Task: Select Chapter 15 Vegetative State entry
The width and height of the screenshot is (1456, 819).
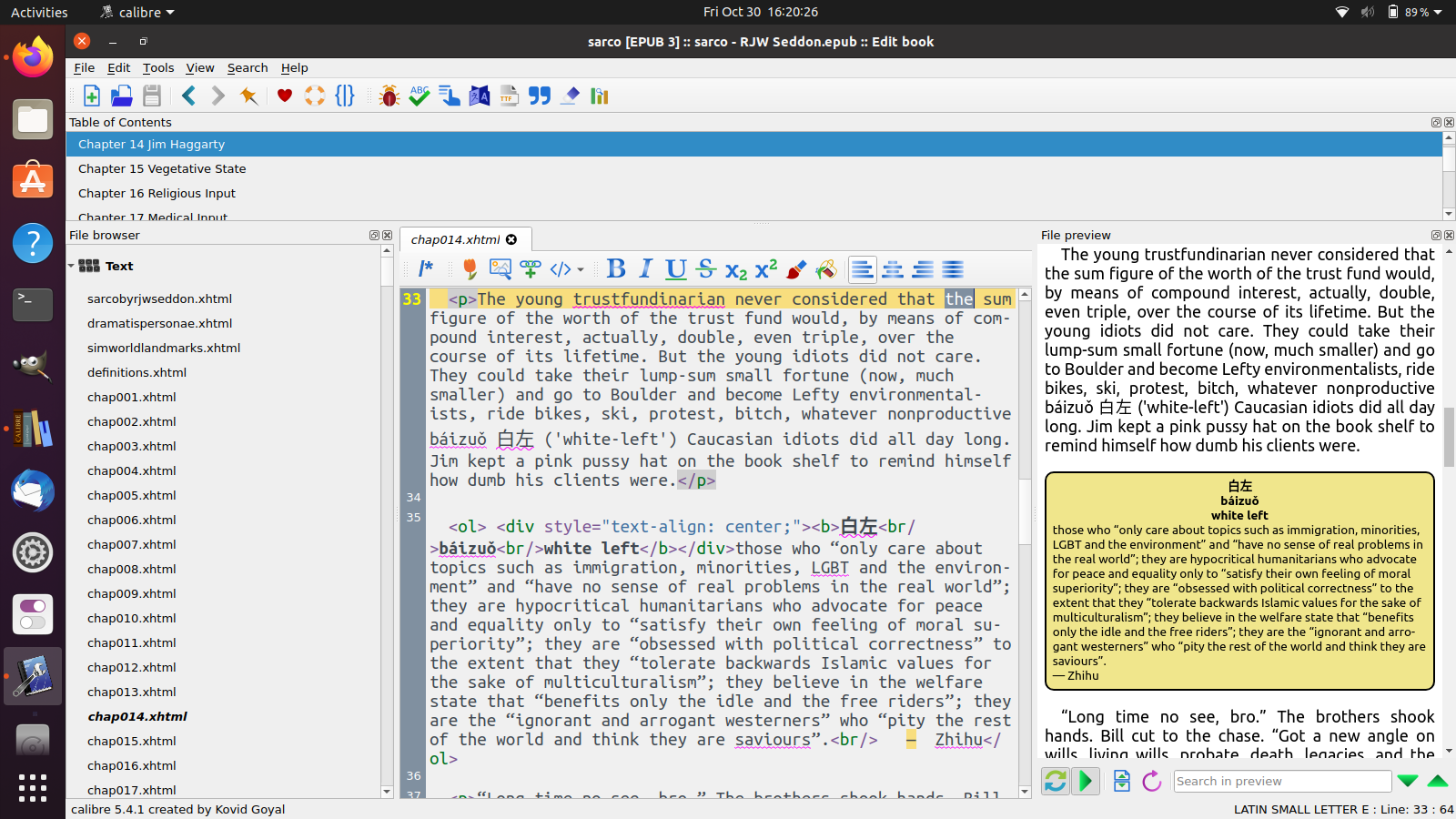Action: tap(162, 168)
